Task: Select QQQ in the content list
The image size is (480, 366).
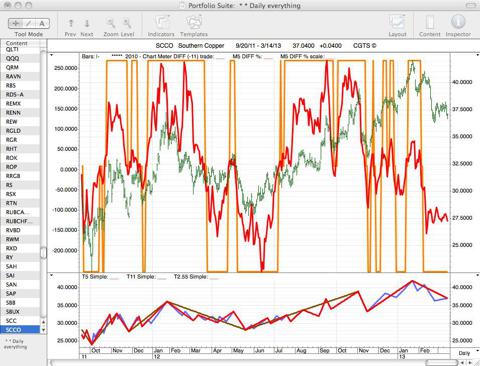Action: (20, 58)
